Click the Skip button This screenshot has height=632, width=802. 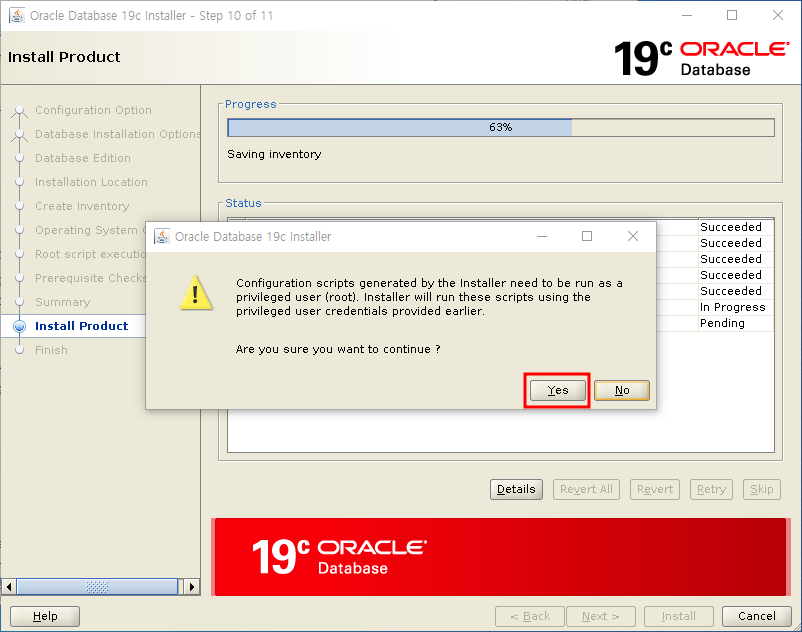[x=762, y=489]
